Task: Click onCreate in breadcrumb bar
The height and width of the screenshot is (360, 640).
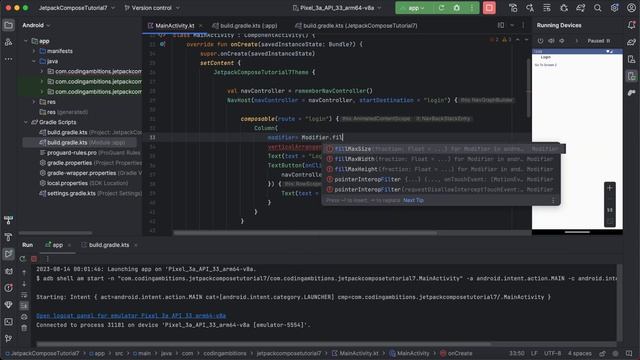Action: coord(456,353)
